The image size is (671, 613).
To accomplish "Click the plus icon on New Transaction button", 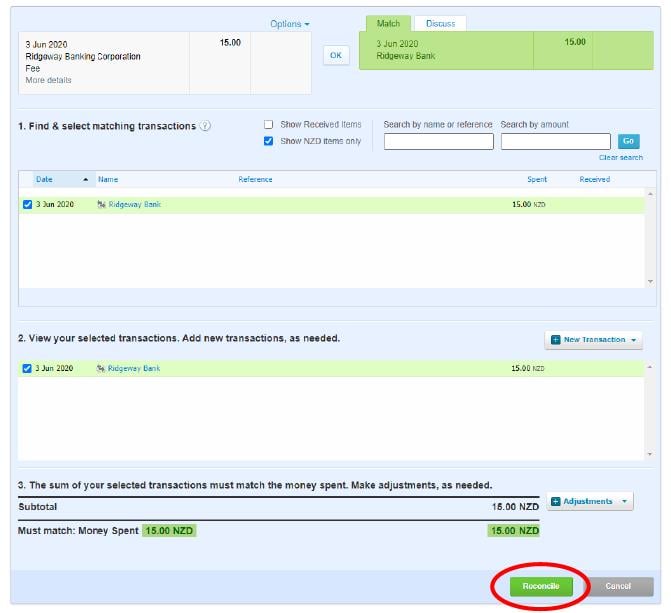I will 555,340.
